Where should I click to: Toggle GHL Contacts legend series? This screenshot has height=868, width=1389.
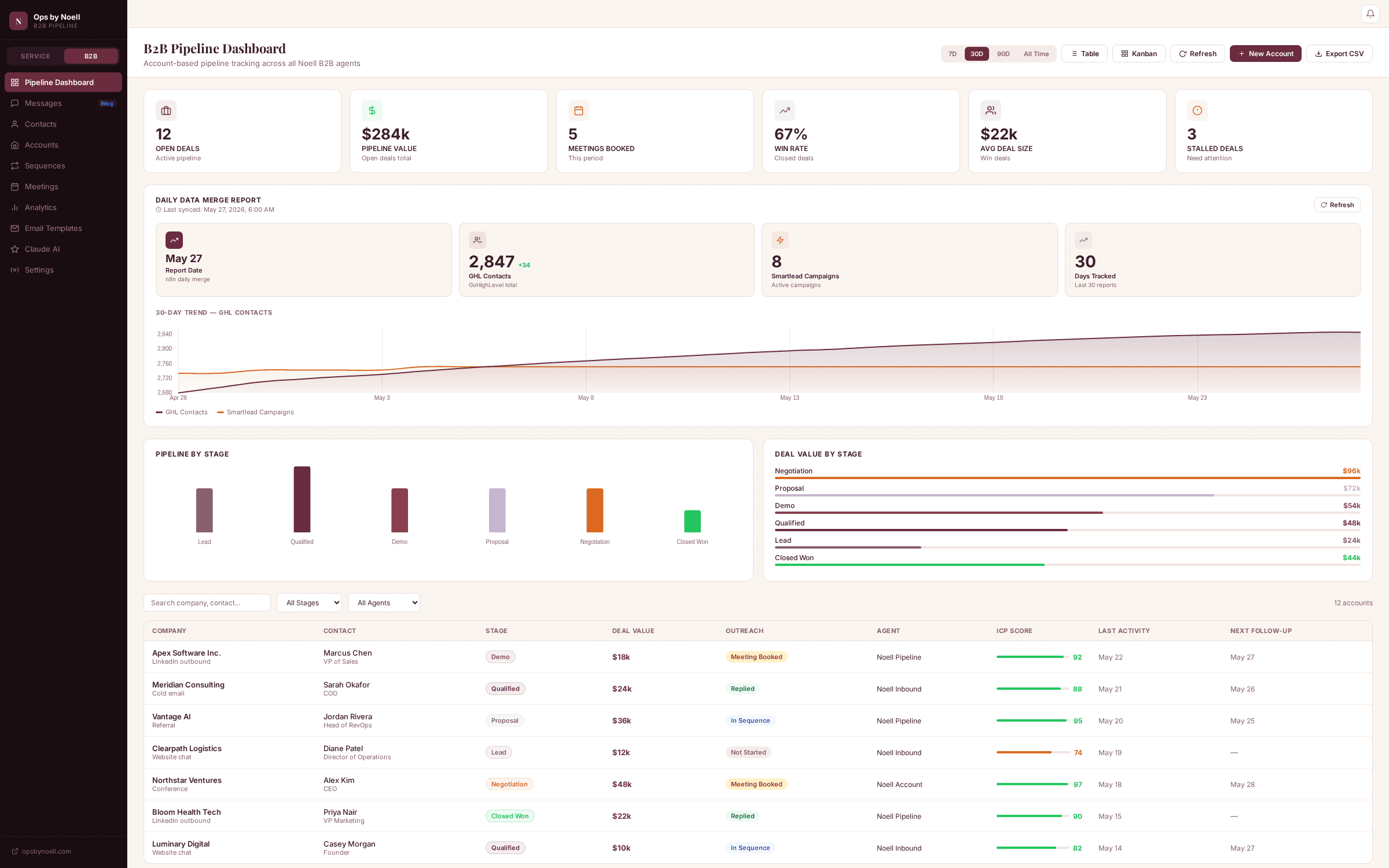click(182, 412)
